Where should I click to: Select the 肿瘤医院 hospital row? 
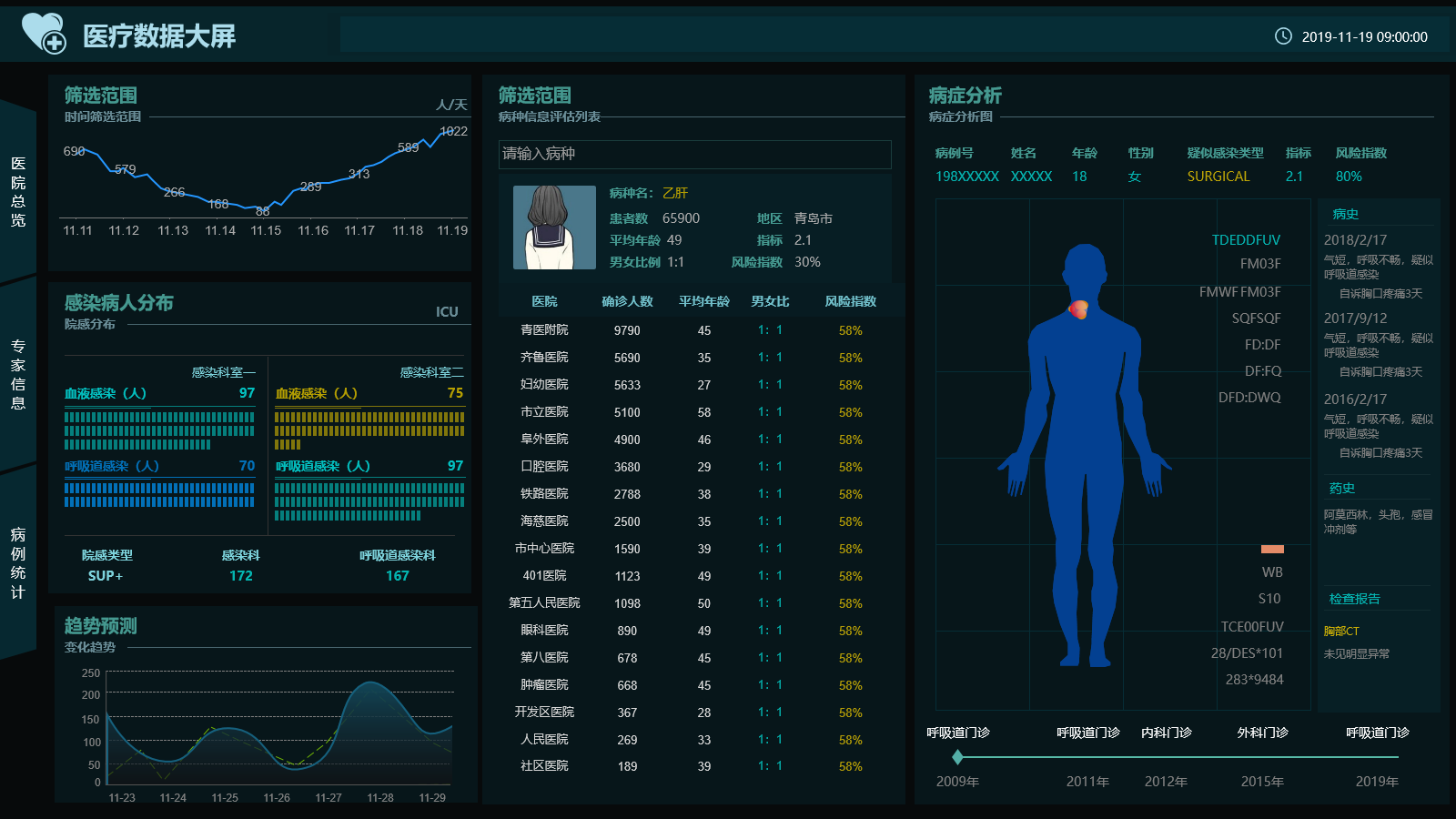pyautogui.click(x=695, y=685)
